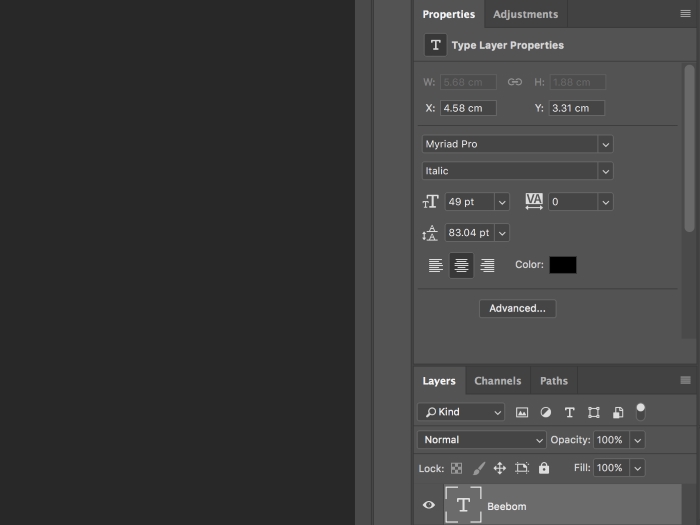Switch to the Adjustments tab

pyautogui.click(x=525, y=14)
